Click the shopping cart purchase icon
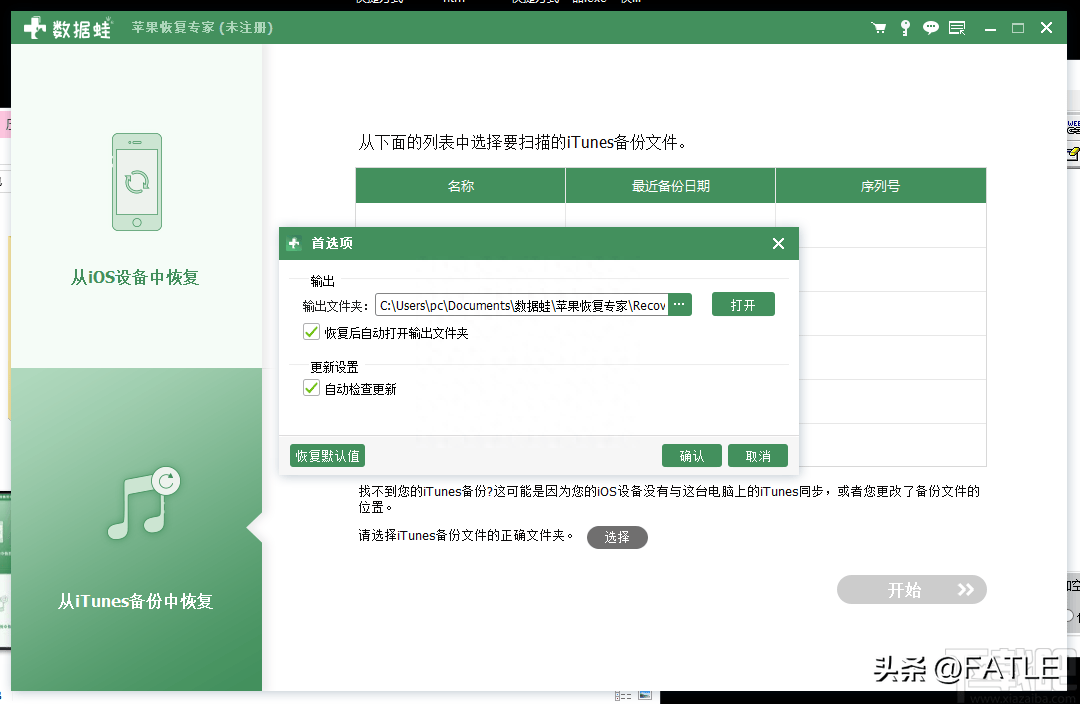Screen dimensions: 1080x704 tap(879, 28)
